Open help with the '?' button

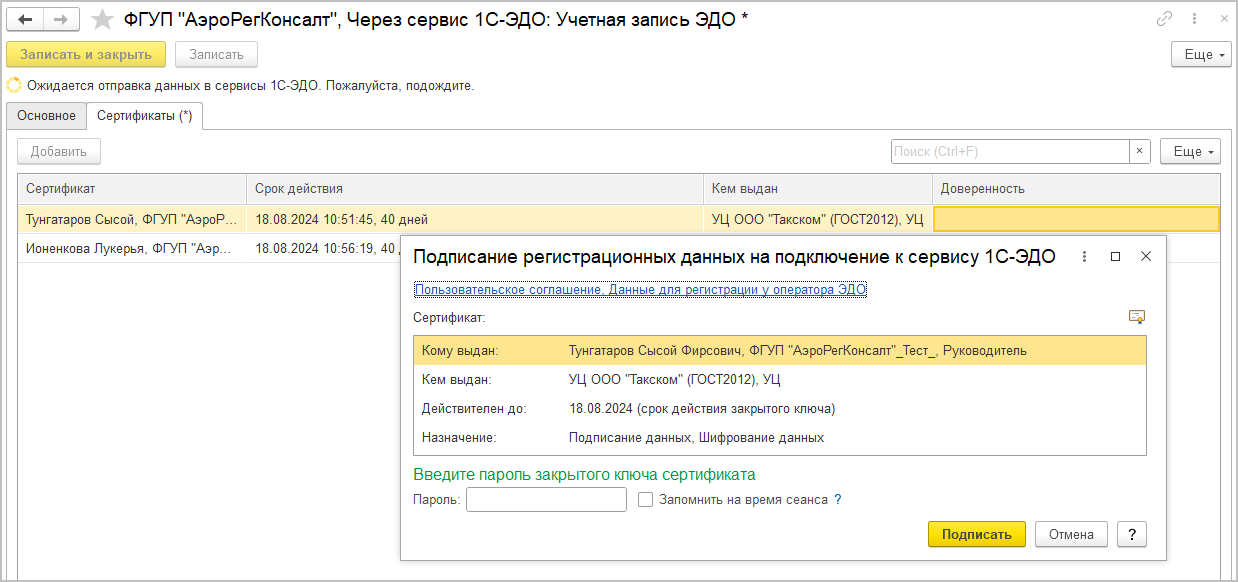(x=1131, y=534)
